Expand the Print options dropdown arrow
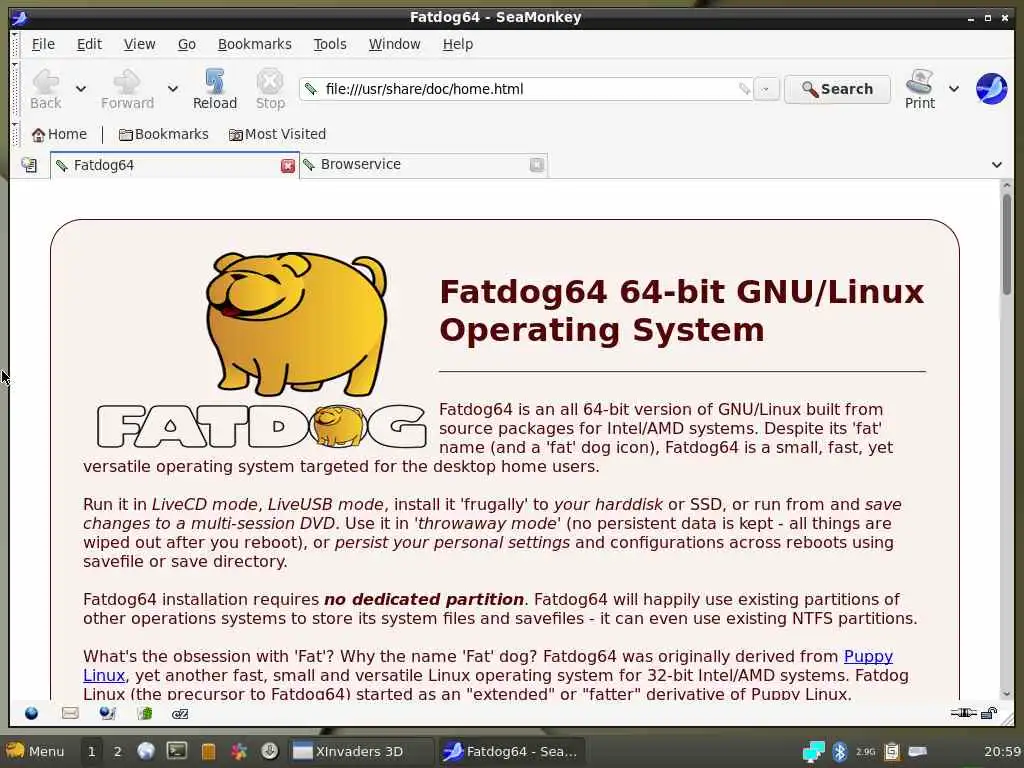Viewport: 1024px width, 768px height. 954,89
